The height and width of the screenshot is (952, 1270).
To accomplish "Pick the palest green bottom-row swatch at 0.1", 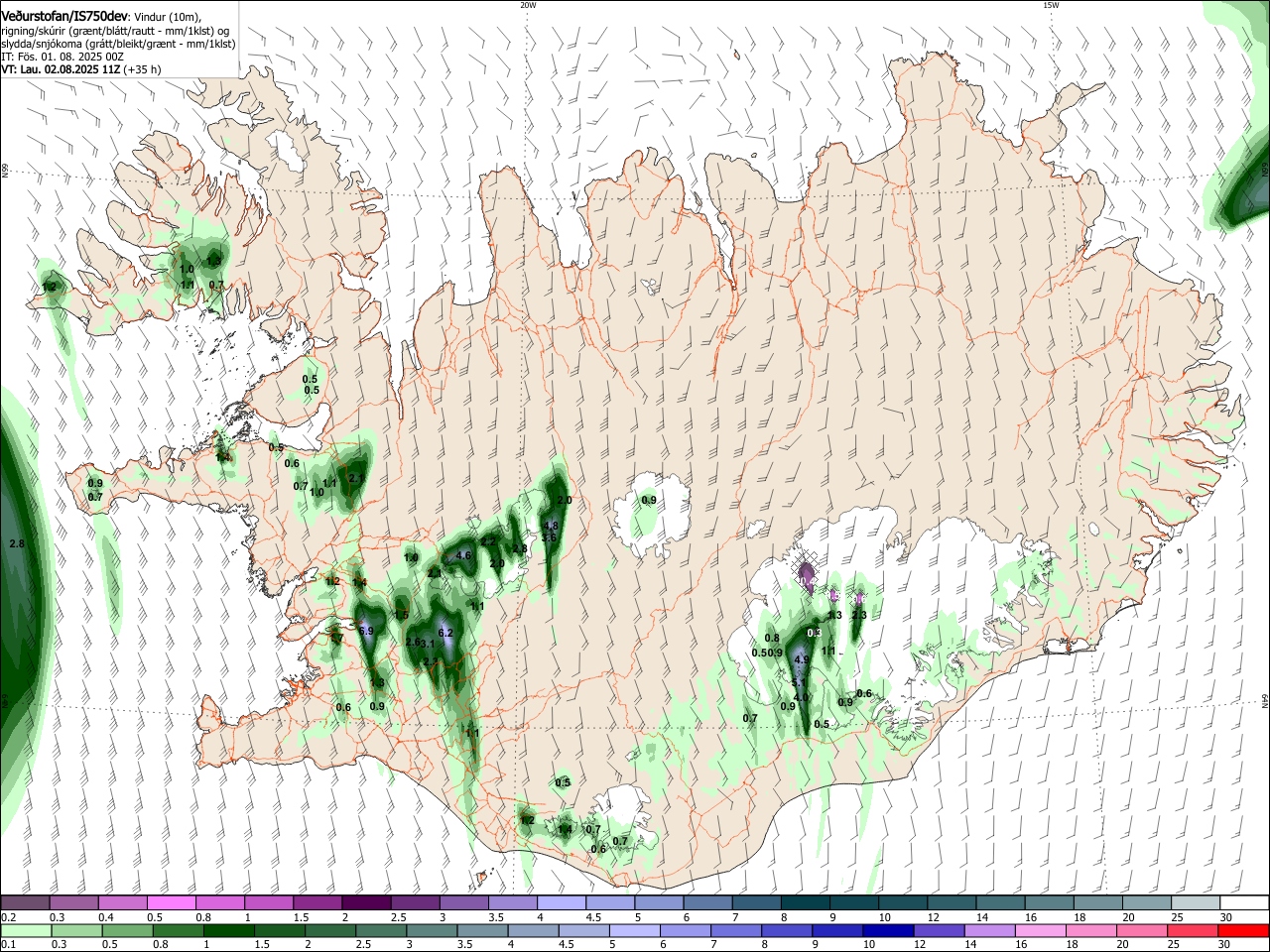I will point(25,930).
